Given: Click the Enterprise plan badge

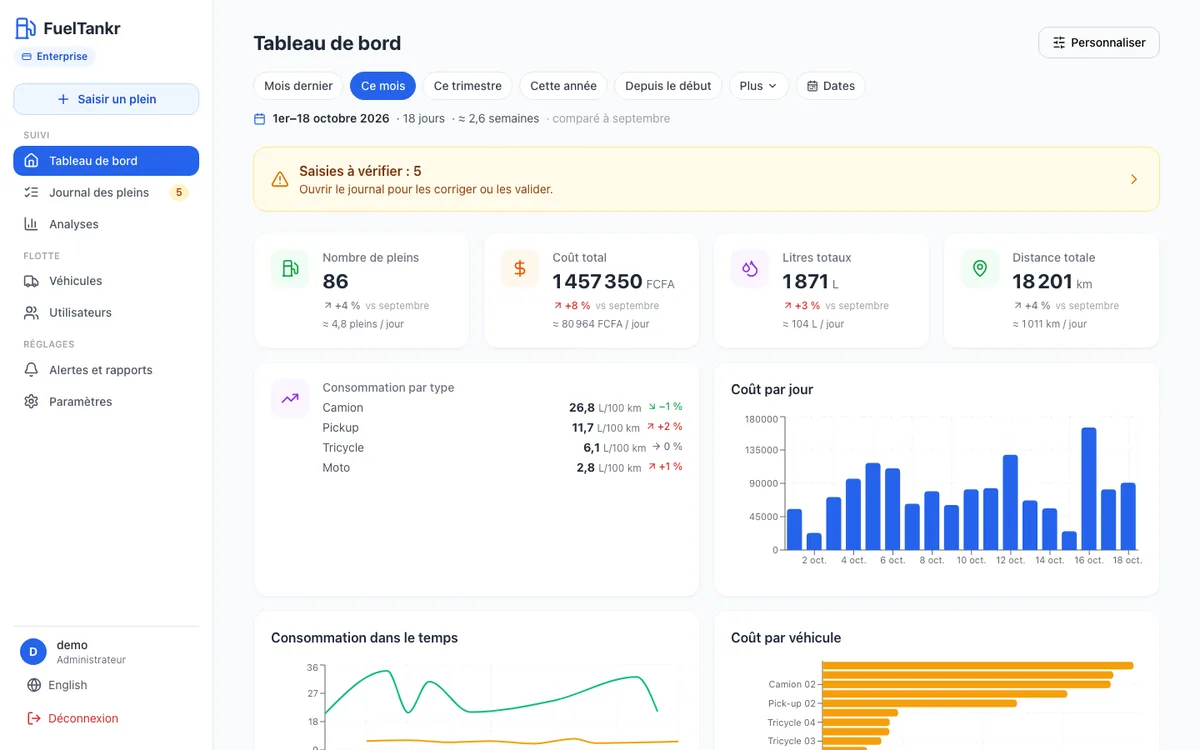Looking at the screenshot, I should tap(54, 57).
